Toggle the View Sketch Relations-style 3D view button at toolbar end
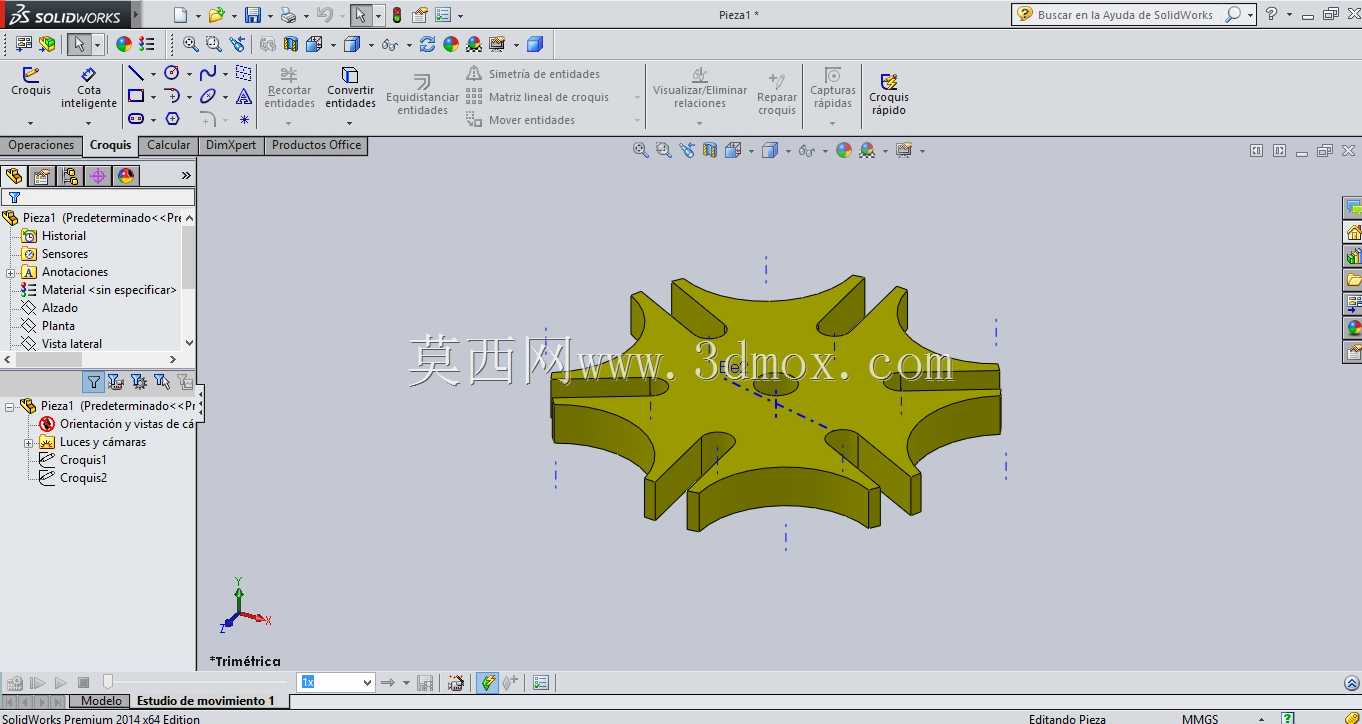The image size is (1362, 724). [534, 44]
